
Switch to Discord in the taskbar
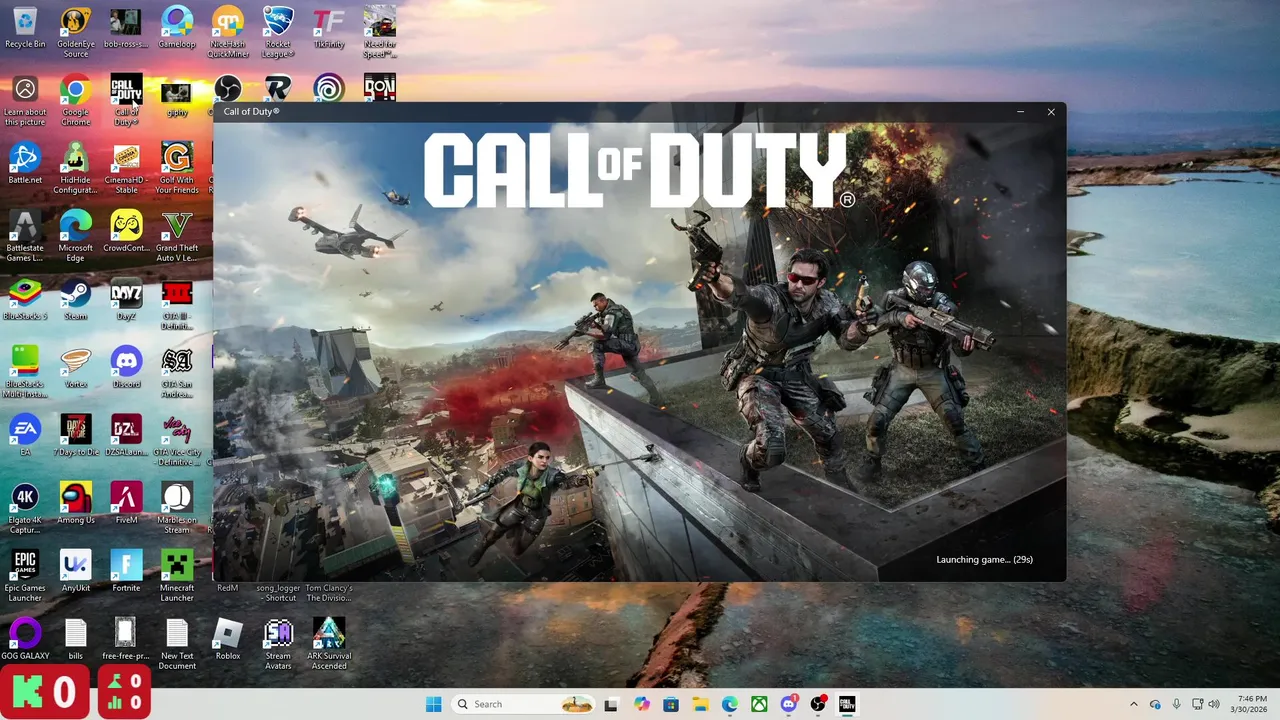789,704
